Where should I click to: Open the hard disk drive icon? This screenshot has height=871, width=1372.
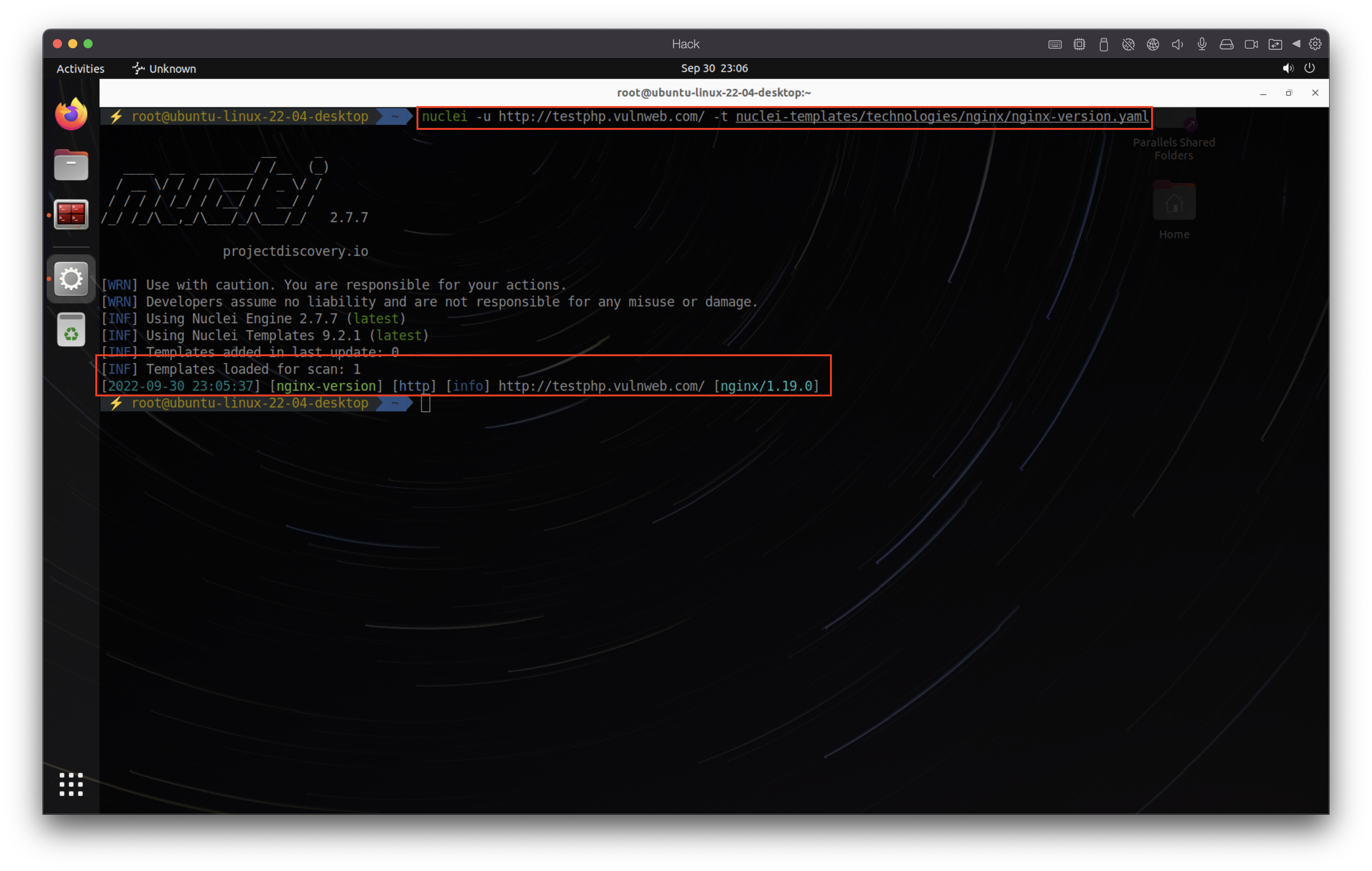(1226, 44)
